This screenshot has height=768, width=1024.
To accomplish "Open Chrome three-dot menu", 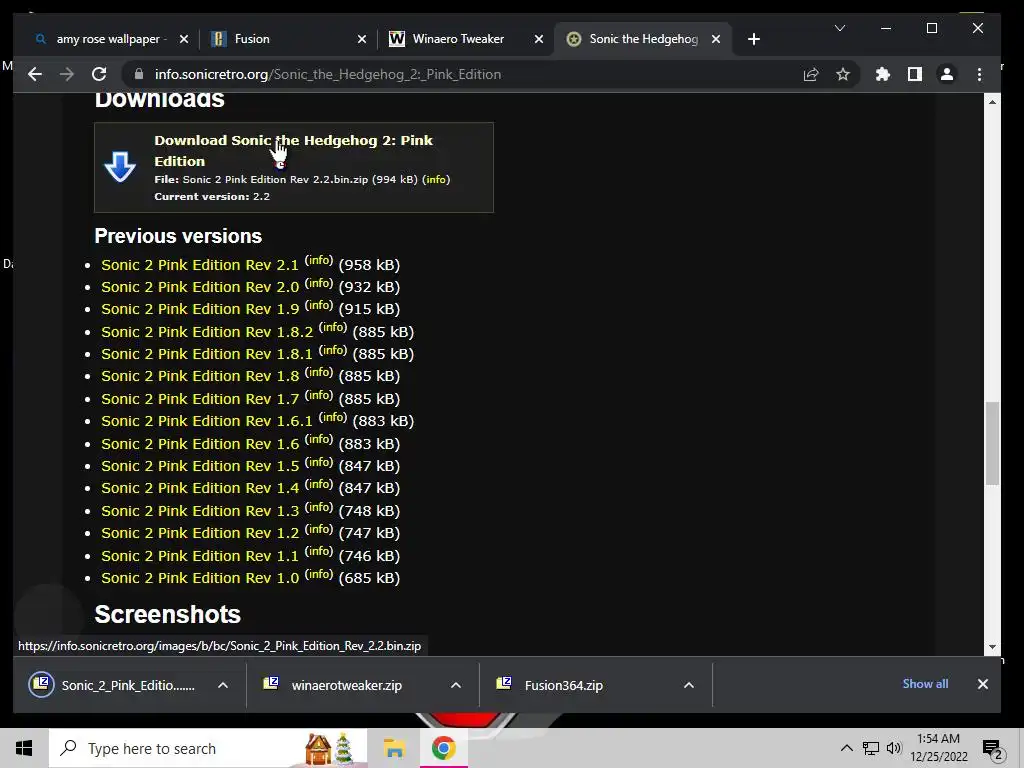I will click(x=979, y=74).
